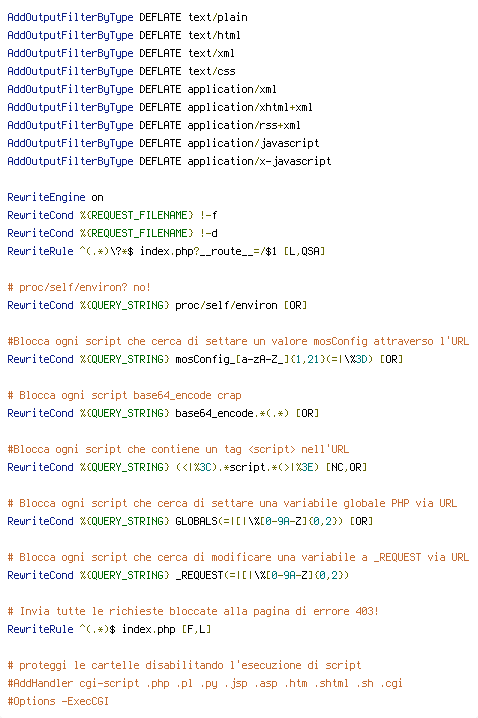Click the 'index.php [F,L]' rewrite rule

click(x=109, y=630)
